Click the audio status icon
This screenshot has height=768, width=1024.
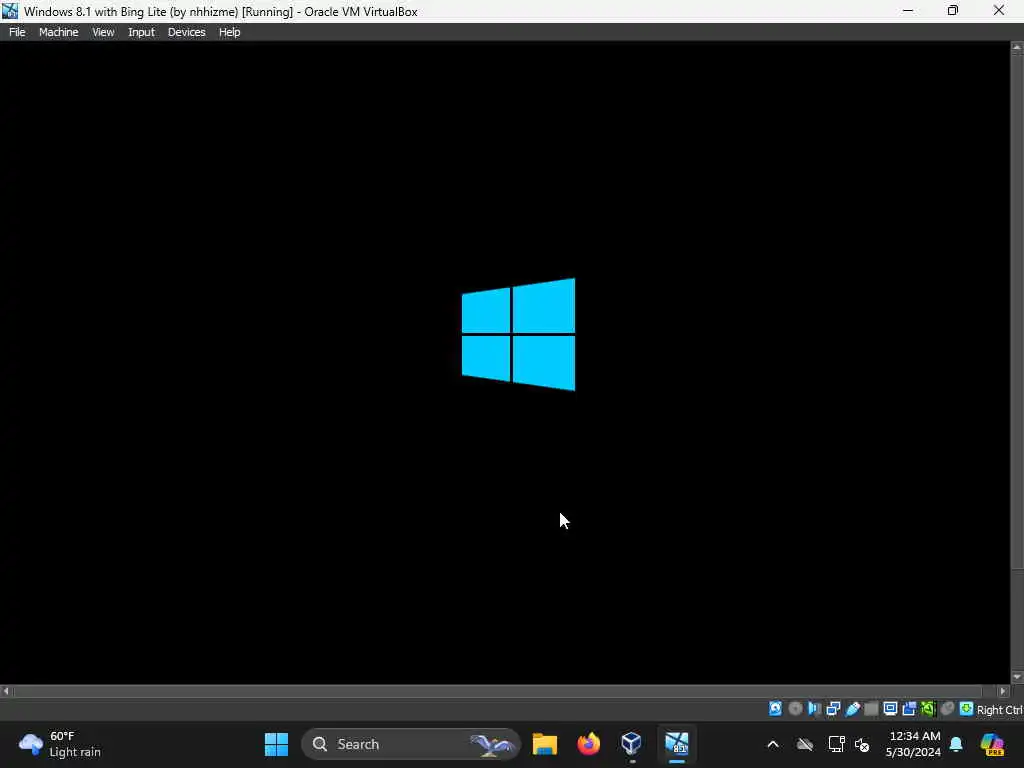(x=814, y=709)
